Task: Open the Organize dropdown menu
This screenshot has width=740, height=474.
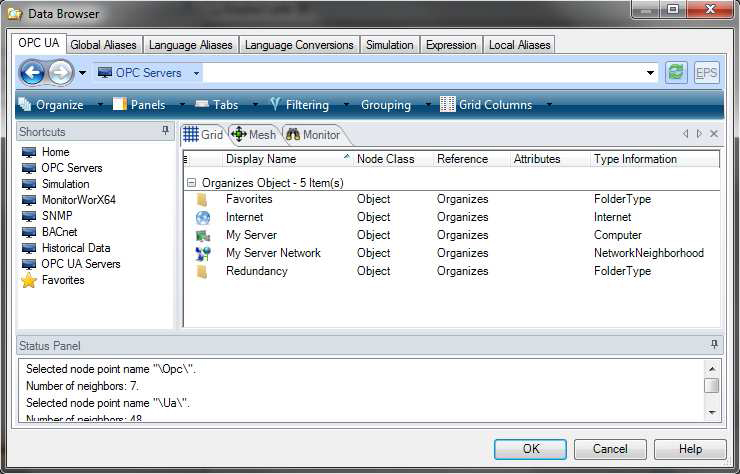Action: pyautogui.click(x=59, y=105)
